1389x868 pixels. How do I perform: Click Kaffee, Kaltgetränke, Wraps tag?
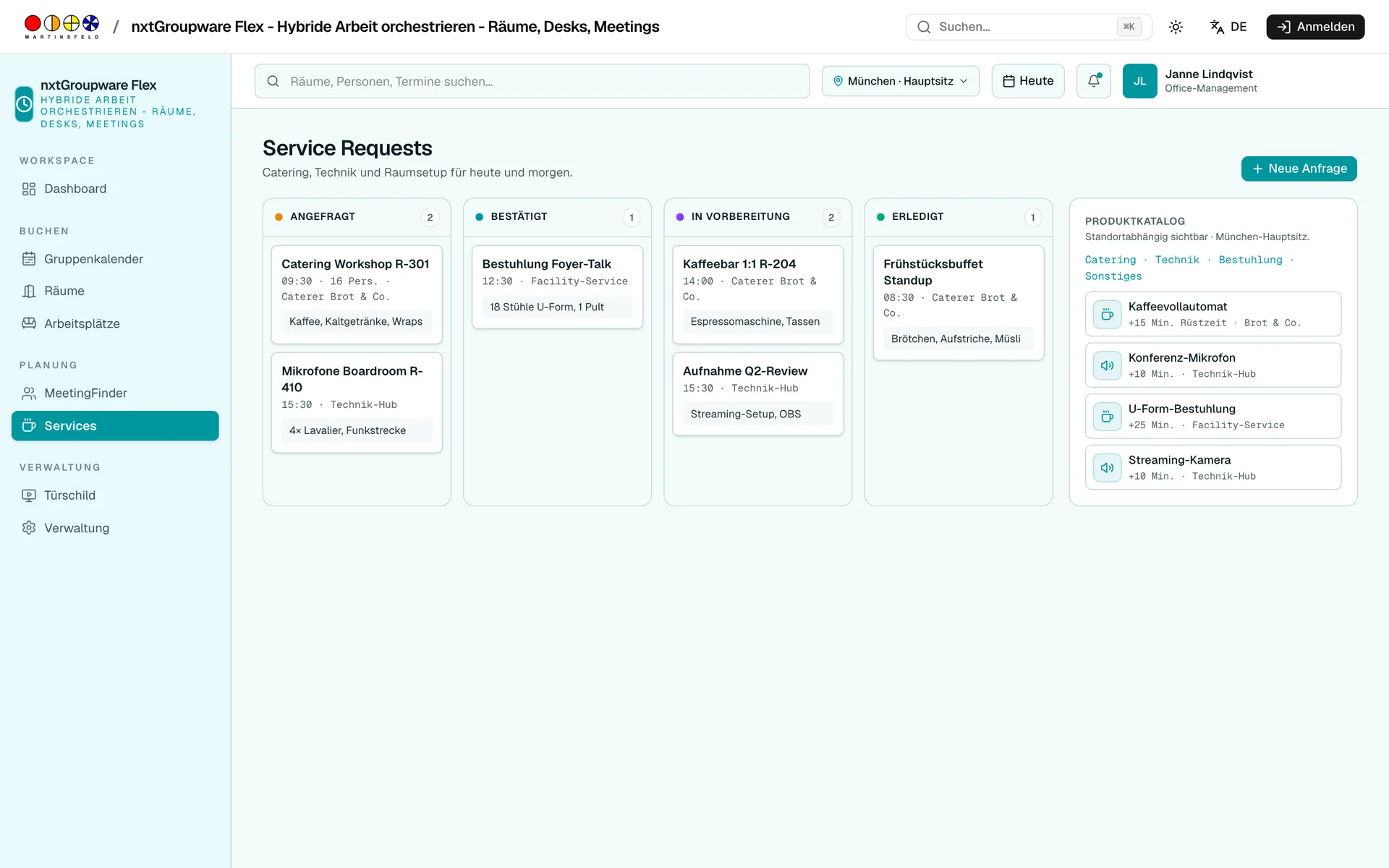point(356,321)
